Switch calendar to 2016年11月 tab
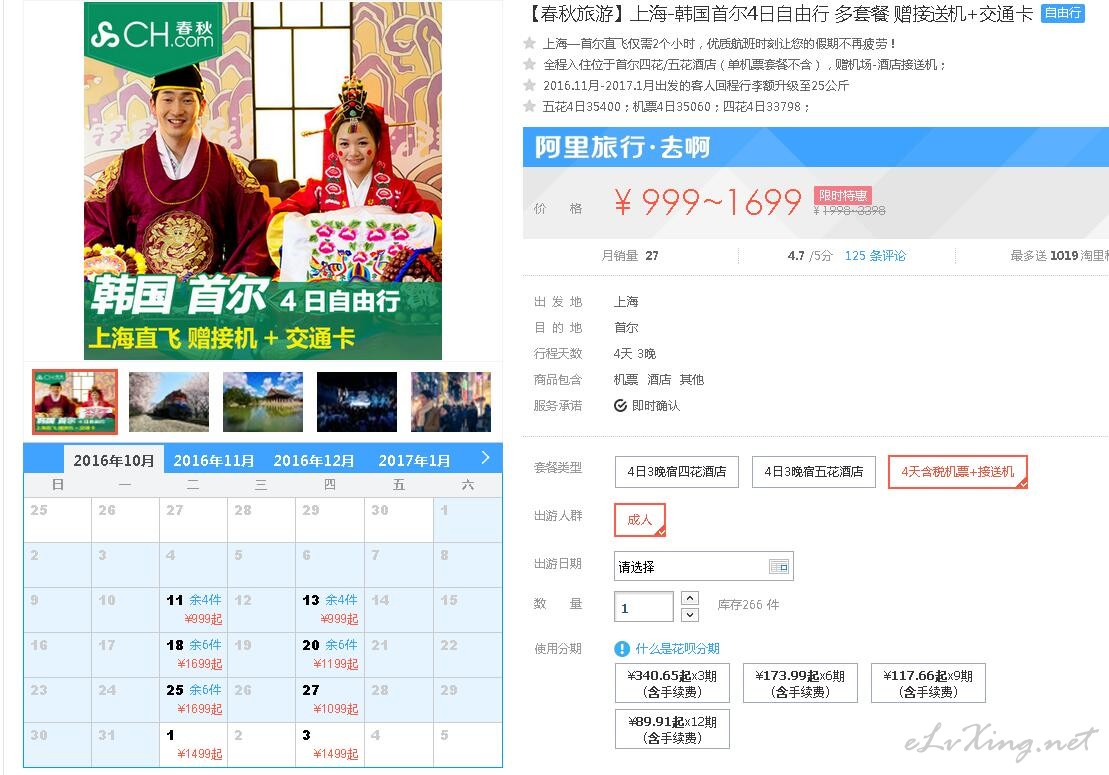Screen dimensions: 1109x775 (x=214, y=460)
